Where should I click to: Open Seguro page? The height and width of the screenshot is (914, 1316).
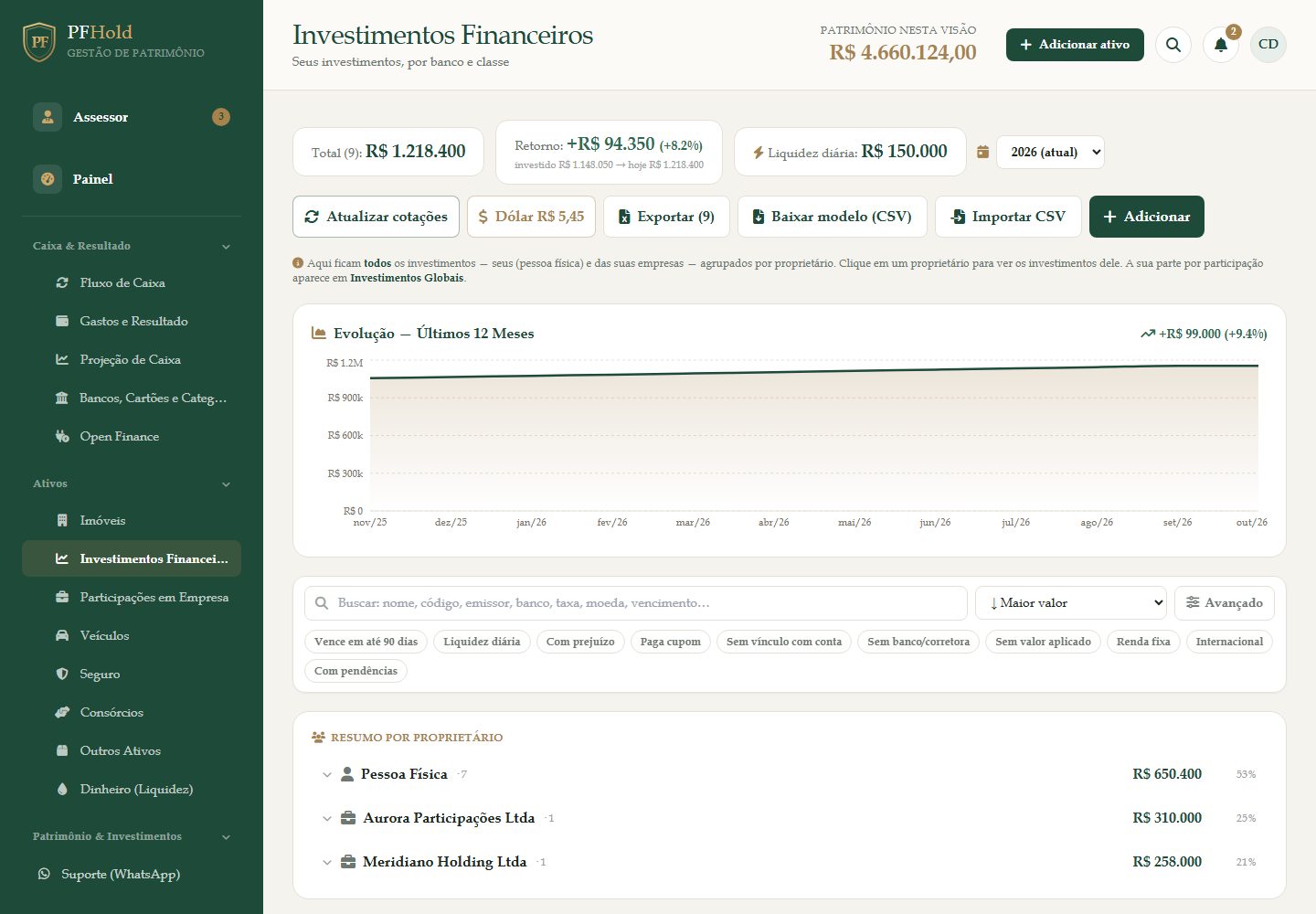tap(132, 675)
